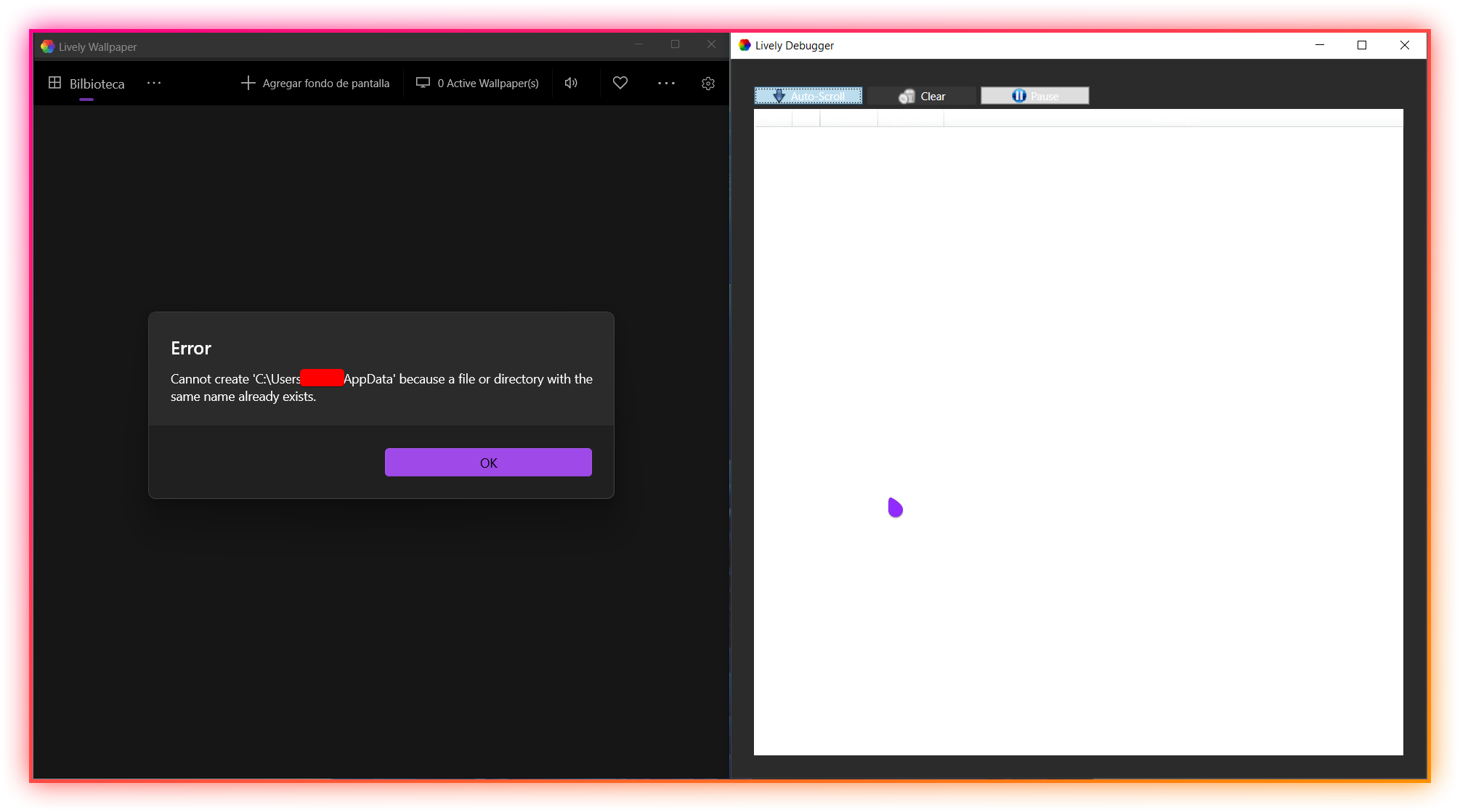1460x812 pixels.
Task: Open favorites via the heart icon
Action: click(x=620, y=83)
